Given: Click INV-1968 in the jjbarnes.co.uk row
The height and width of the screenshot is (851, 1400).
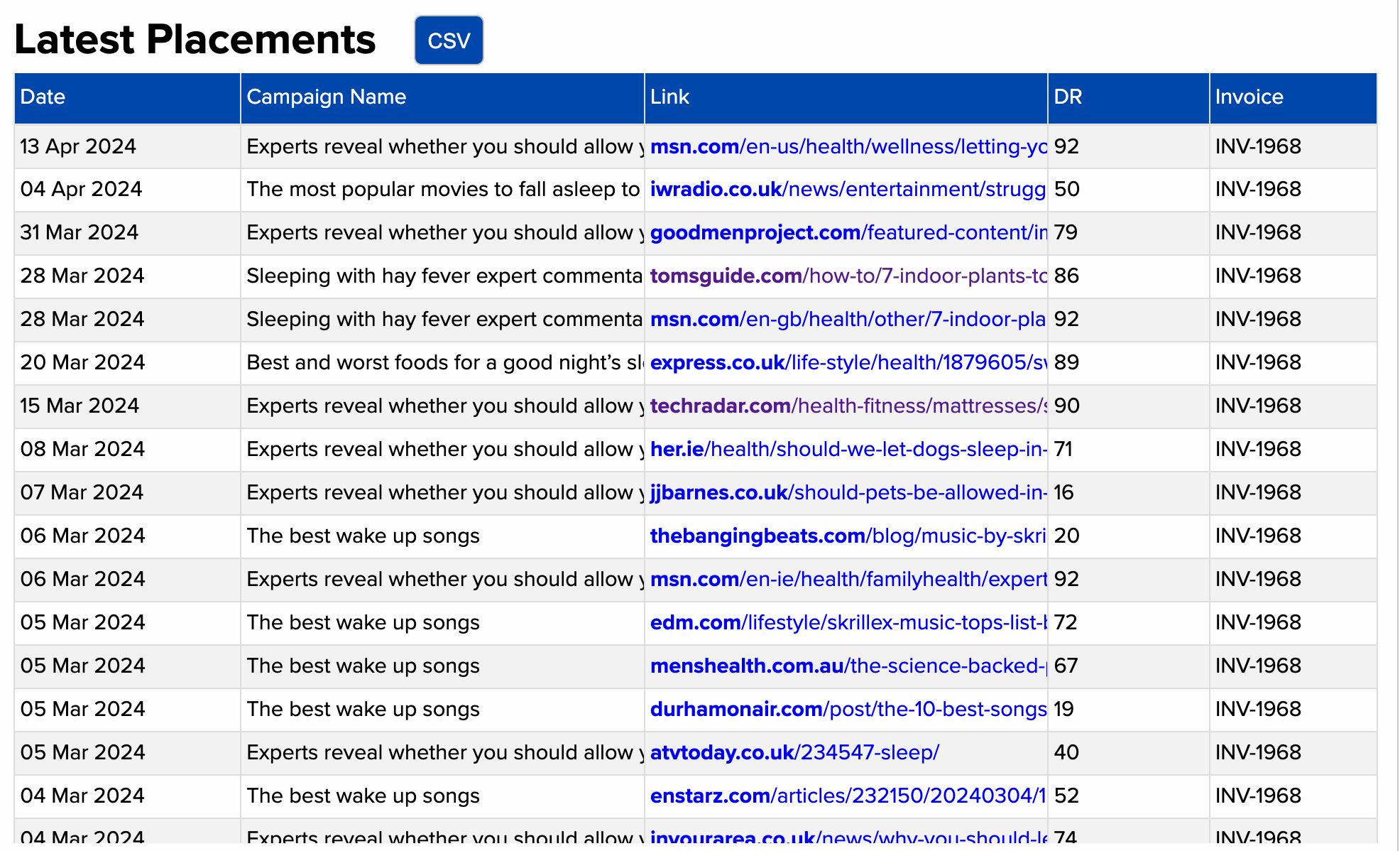Looking at the screenshot, I should pyautogui.click(x=1258, y=492).
